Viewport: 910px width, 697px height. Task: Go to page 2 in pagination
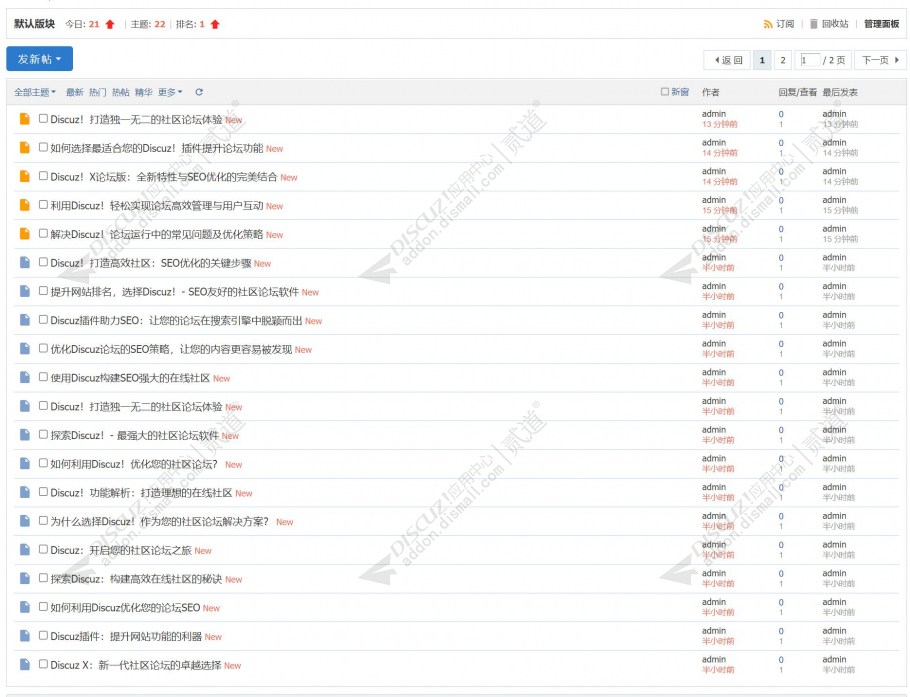tap(783, 60)
